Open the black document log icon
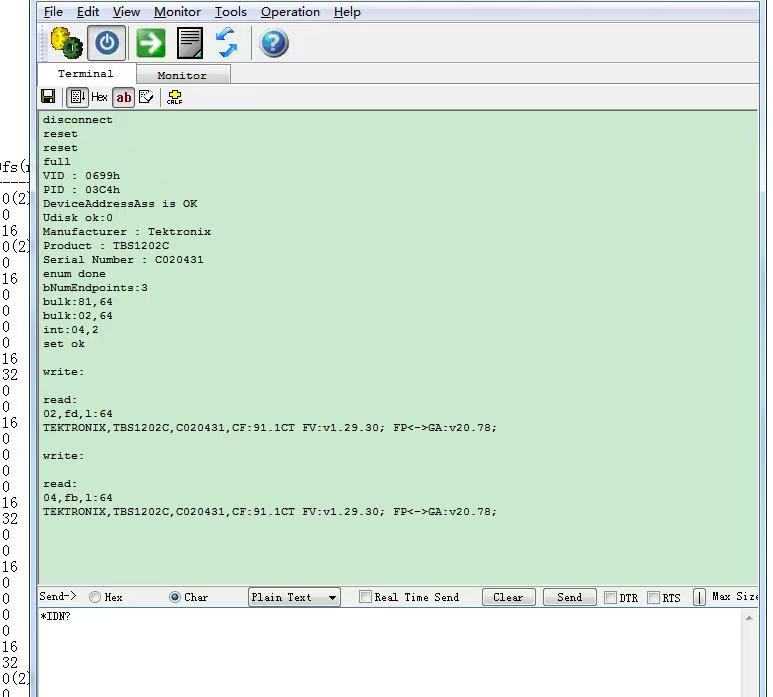The height and width of the screenshot is (697, 773). click(x=190, y=43)
